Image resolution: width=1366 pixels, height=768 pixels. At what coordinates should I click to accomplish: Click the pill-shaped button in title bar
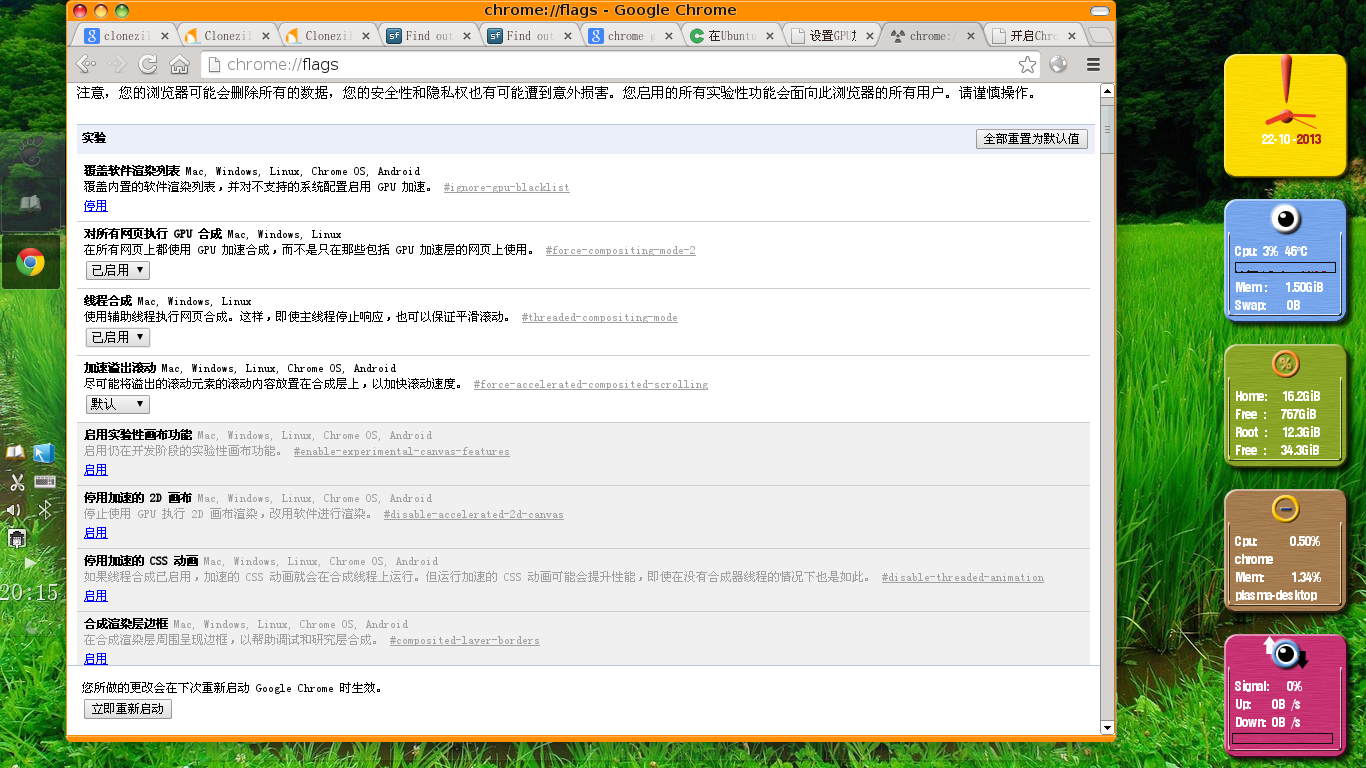click(1099, 10)
